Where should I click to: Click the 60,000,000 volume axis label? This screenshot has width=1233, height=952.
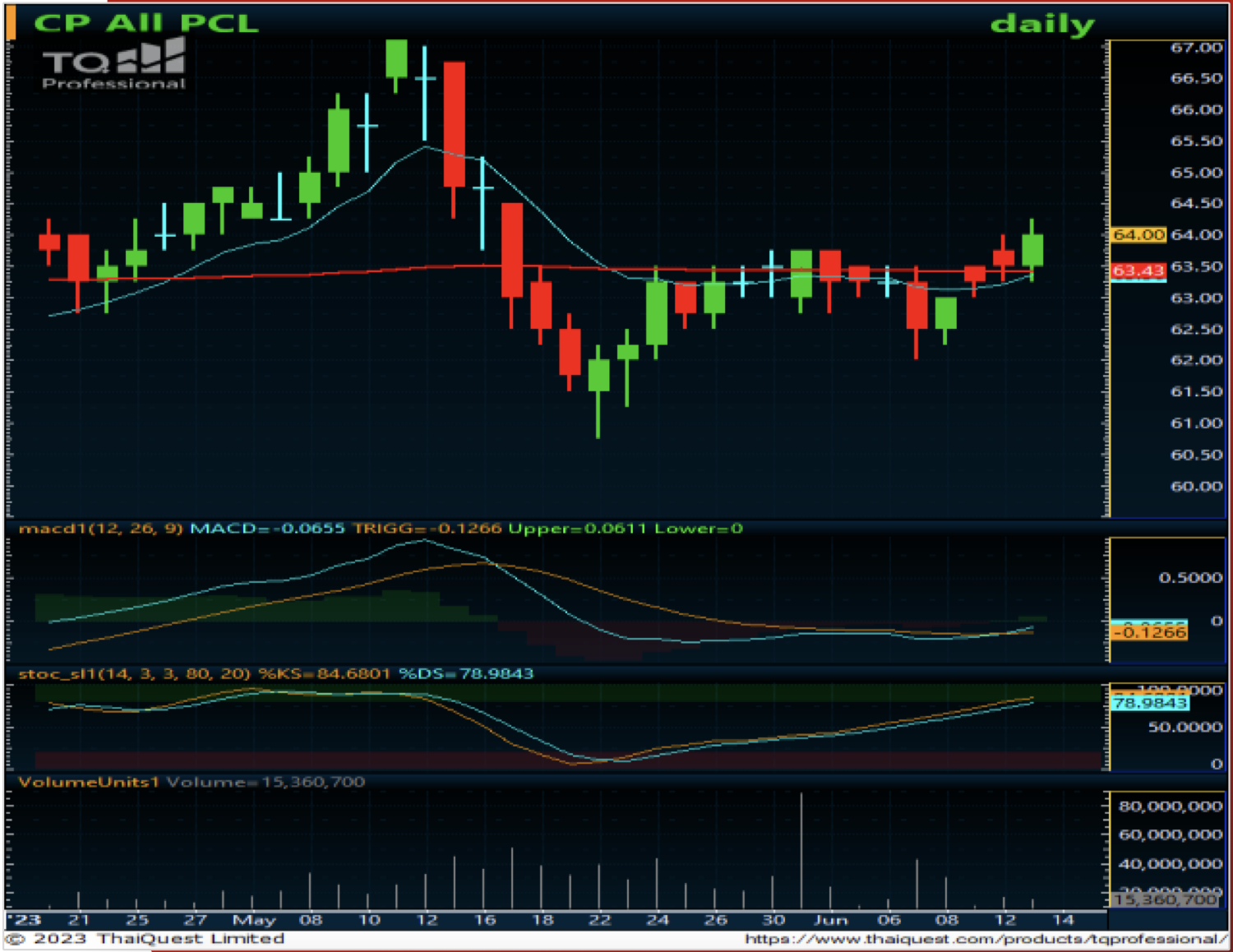click(1171, 835)
